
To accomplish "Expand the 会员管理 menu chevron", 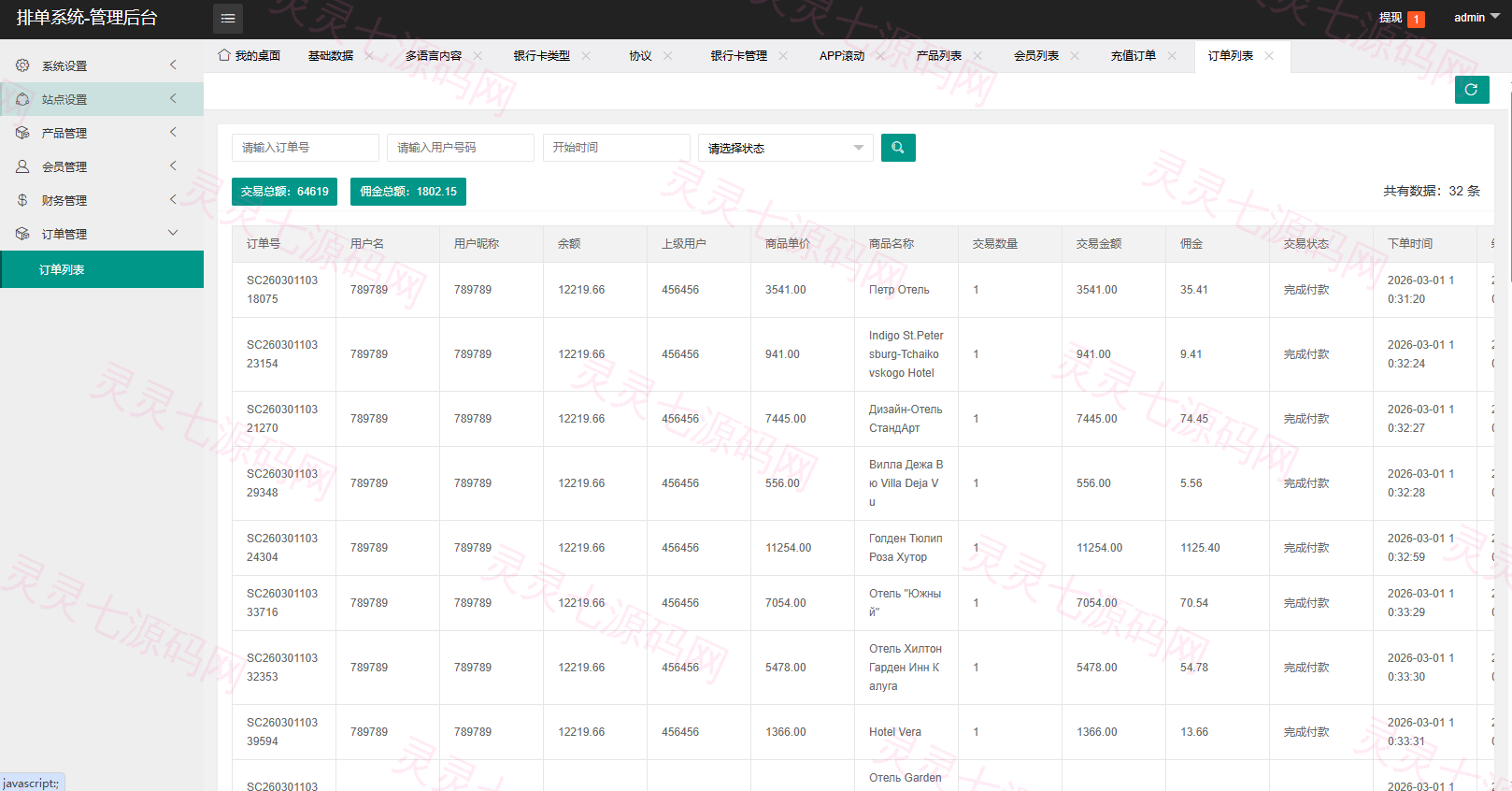I will pyautogui.click(x=173, y=165).
